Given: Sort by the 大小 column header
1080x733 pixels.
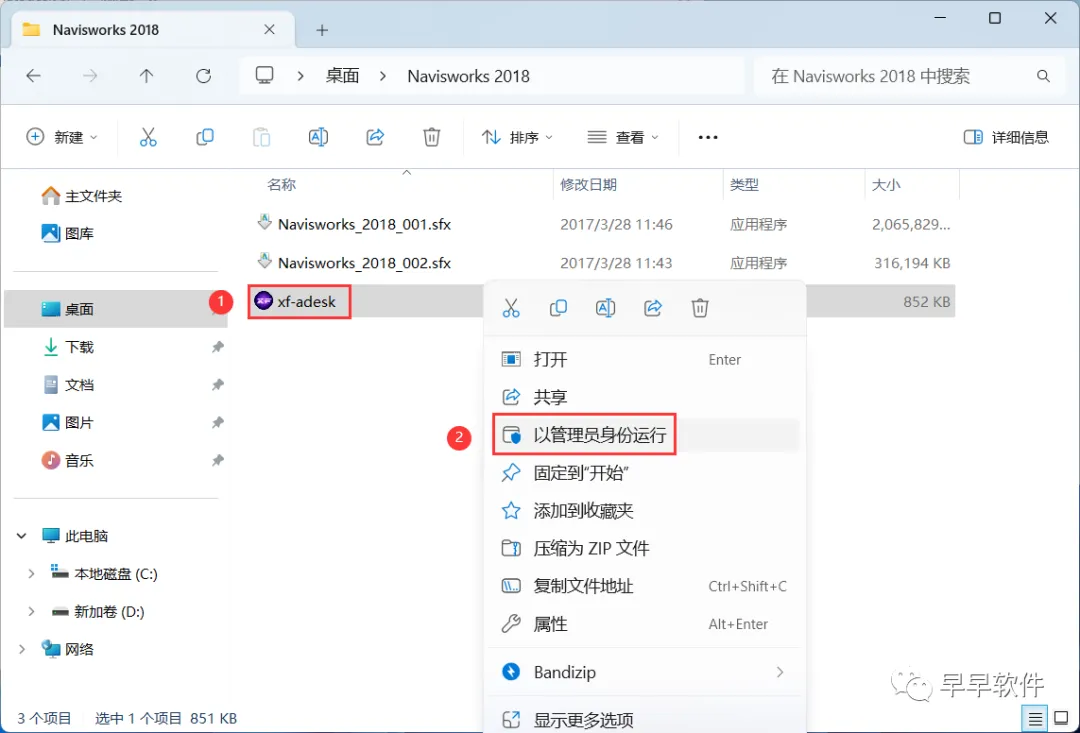Looking at the screenshot, I should (886, 185).
